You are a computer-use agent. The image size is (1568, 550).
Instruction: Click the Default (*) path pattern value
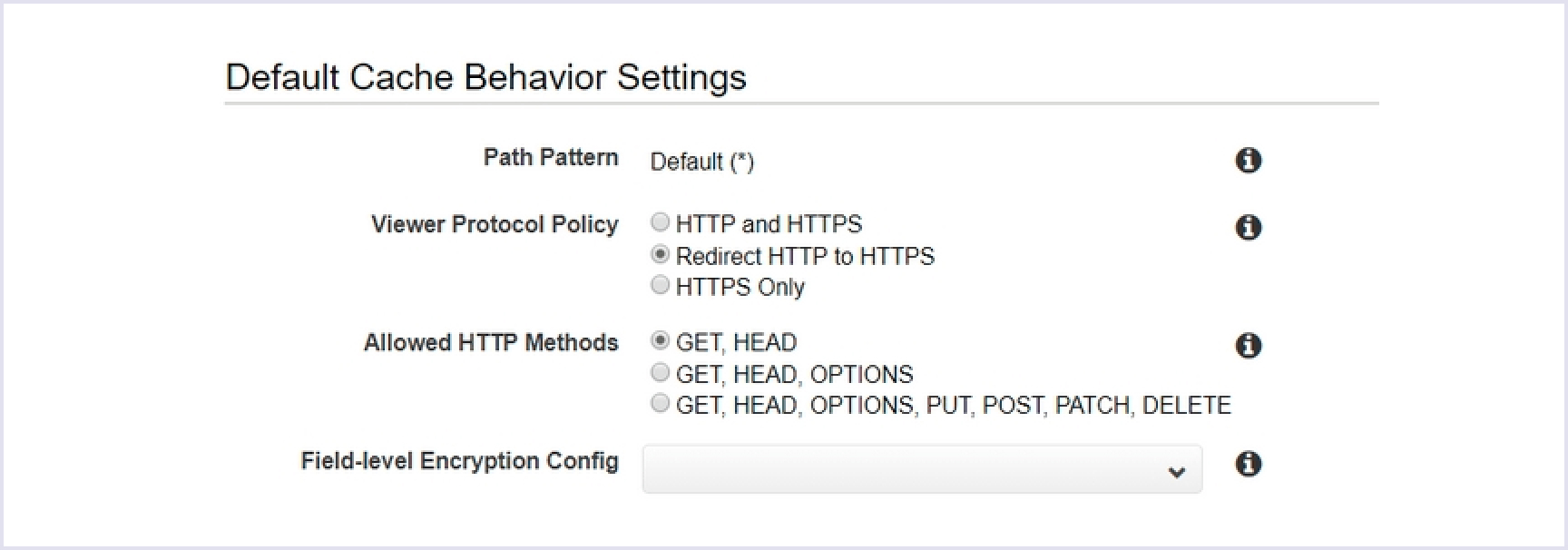pos(701,162)
